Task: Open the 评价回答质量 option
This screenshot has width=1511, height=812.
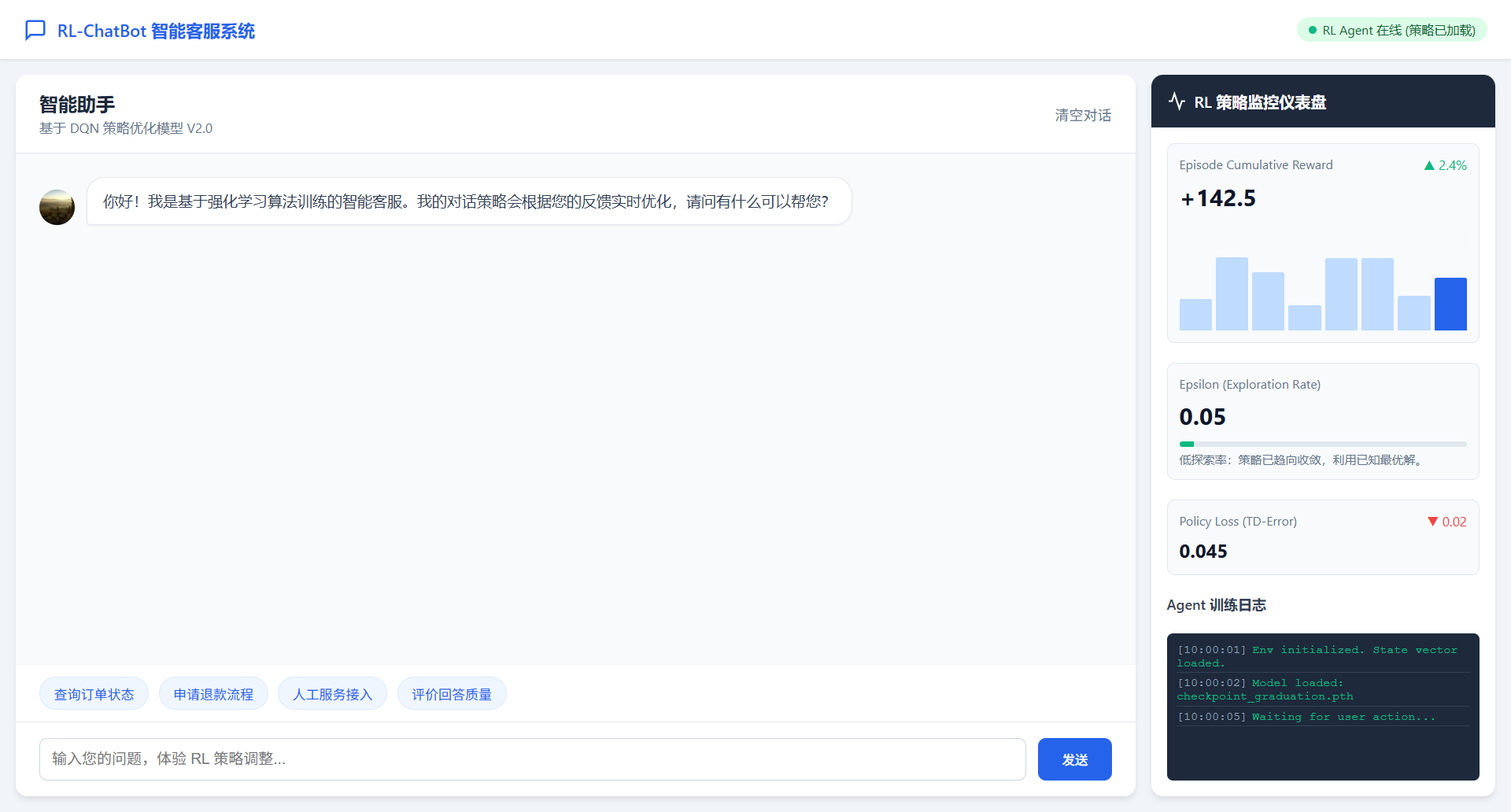Action: click(452, 693)
